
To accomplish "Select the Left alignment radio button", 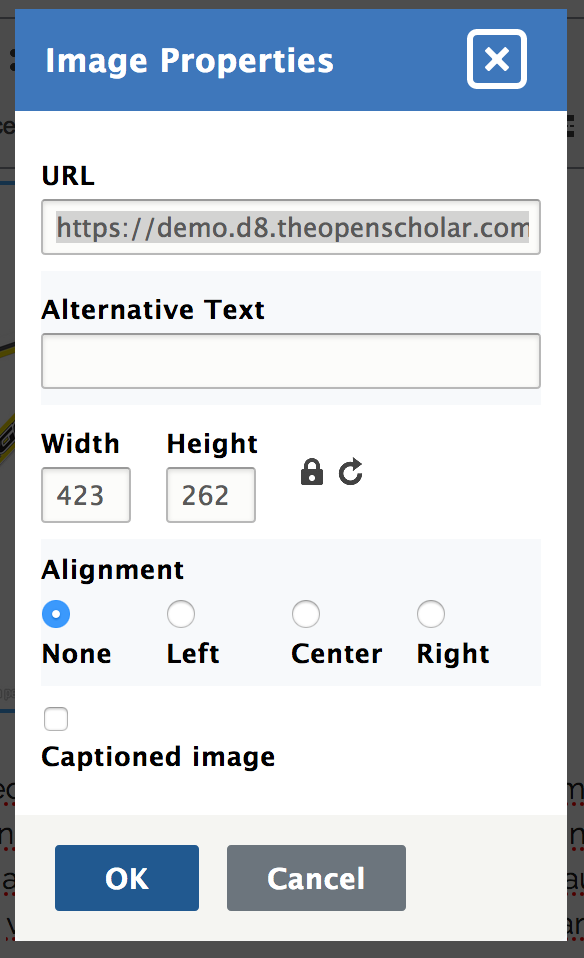I will tap(181, 614).
